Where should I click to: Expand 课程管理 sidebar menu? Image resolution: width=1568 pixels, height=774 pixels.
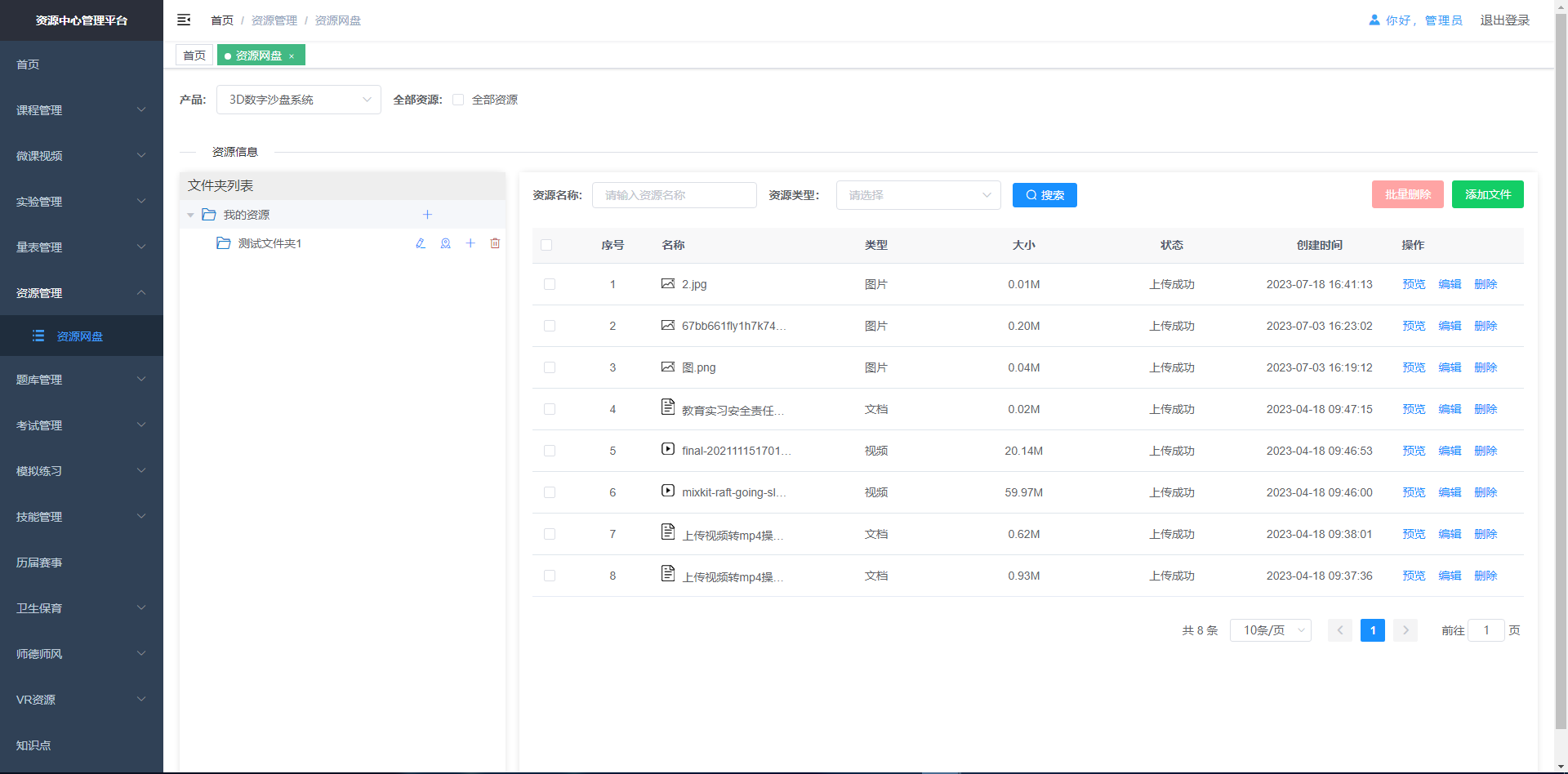click(x=82, y=109)
